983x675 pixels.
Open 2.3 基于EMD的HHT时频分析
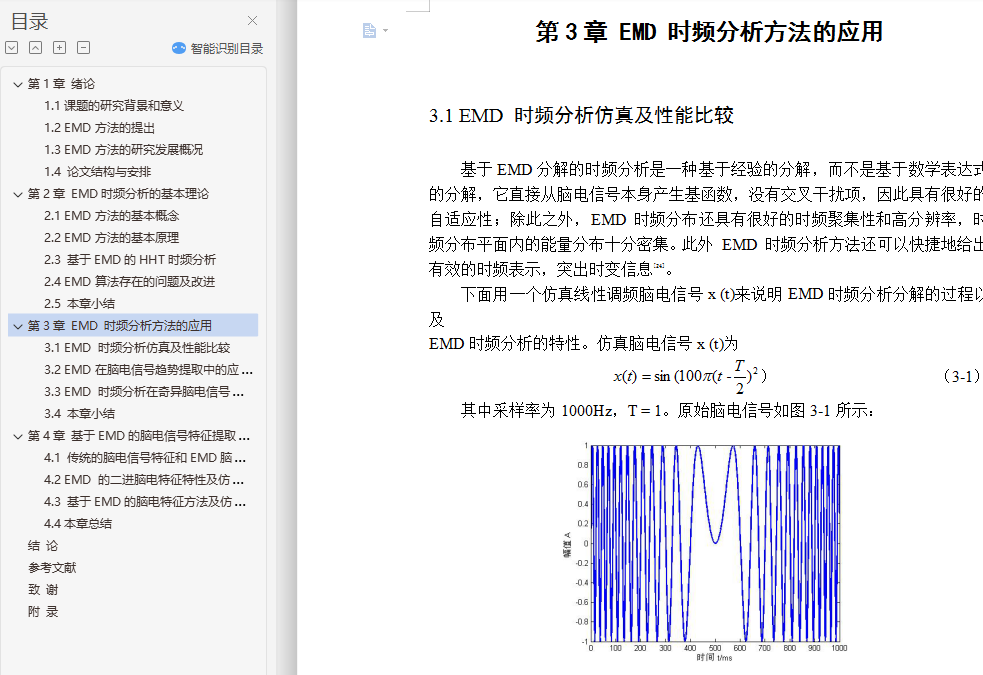click(130, 259)
